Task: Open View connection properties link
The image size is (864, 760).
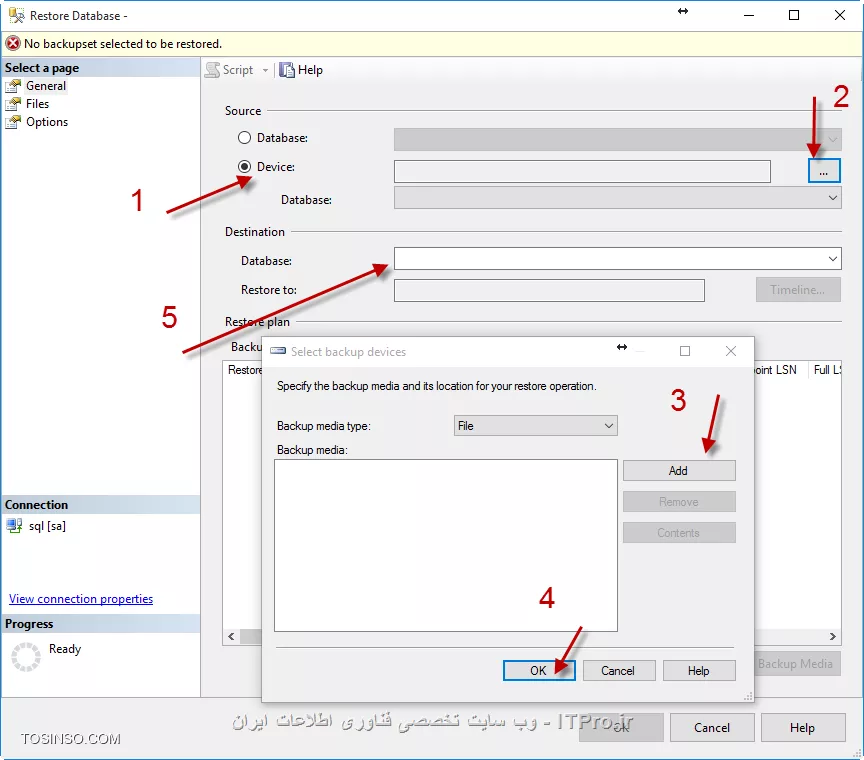Action: pos(81,599)
